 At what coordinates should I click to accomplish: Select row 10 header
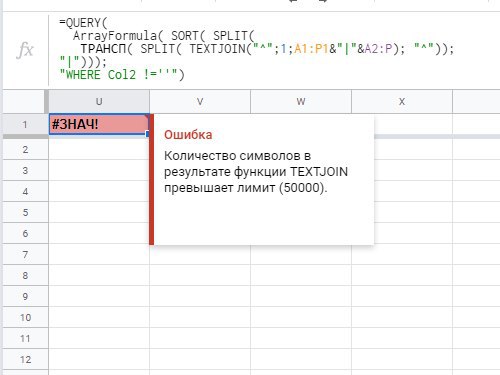(25, 317)
